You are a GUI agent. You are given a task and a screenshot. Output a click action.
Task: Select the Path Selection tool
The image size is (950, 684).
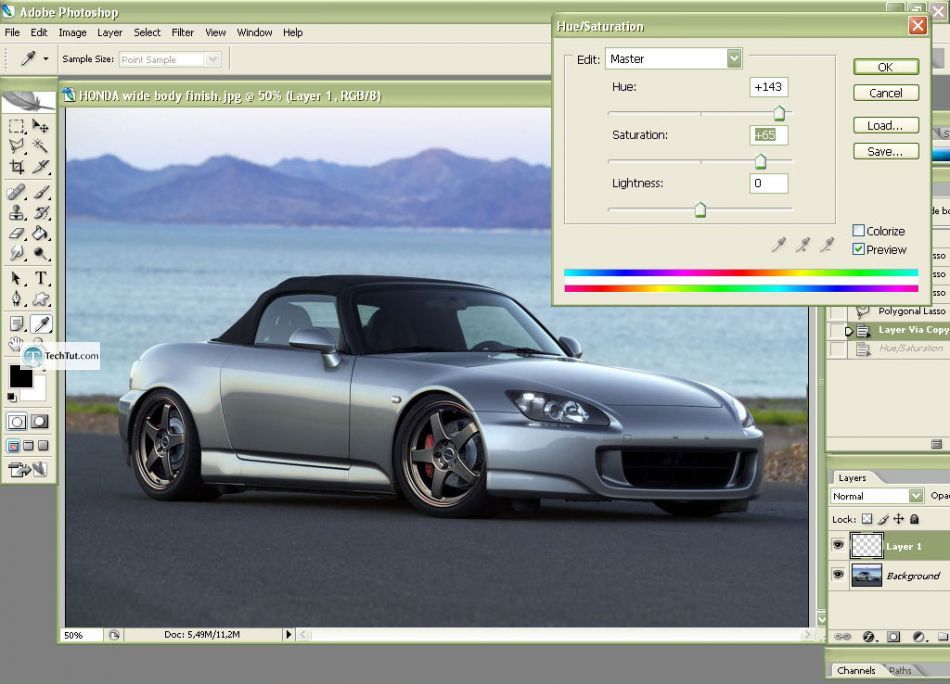coord(17,278)
